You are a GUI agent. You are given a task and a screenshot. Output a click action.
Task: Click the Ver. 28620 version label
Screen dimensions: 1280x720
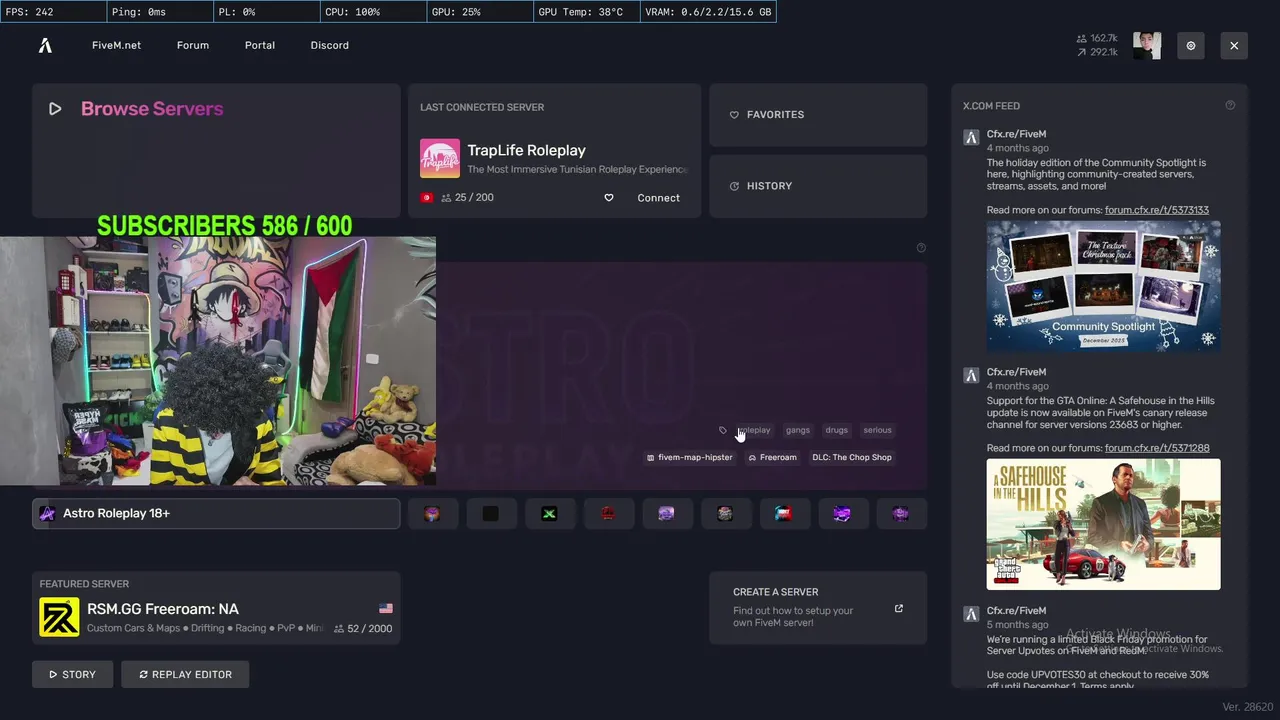coord(1247,707)
